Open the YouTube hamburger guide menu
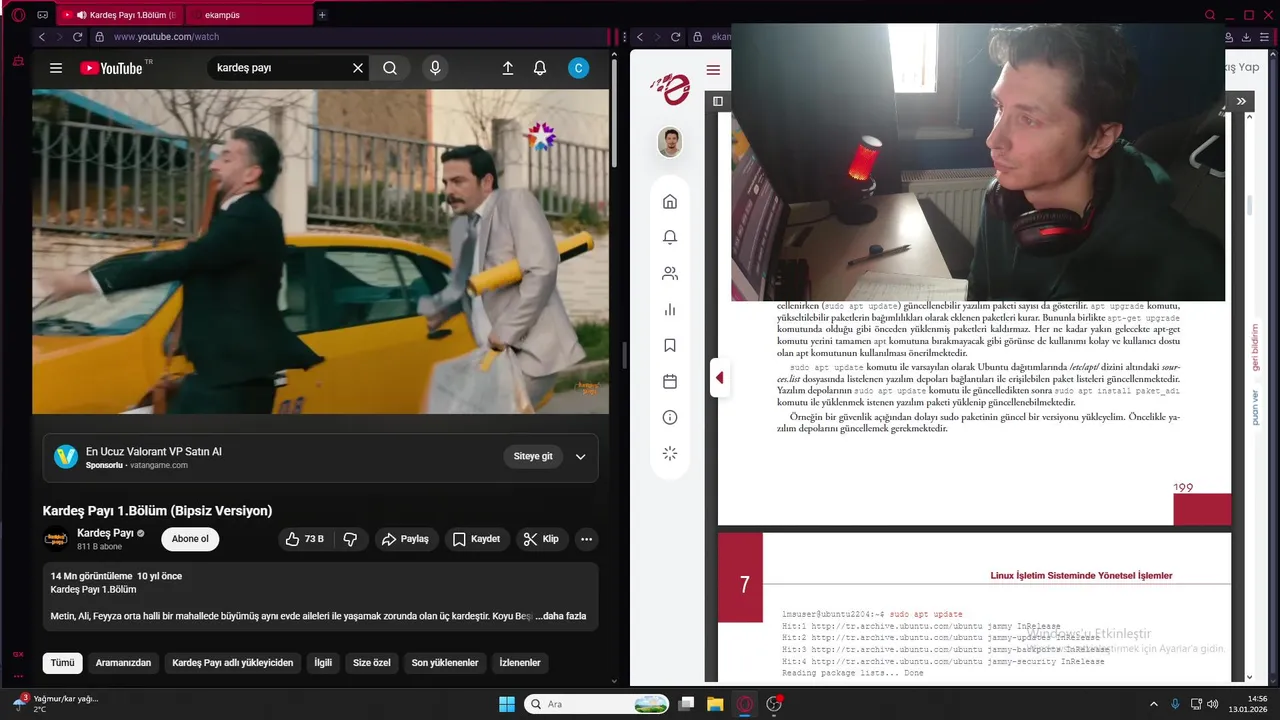 [56, 68]
